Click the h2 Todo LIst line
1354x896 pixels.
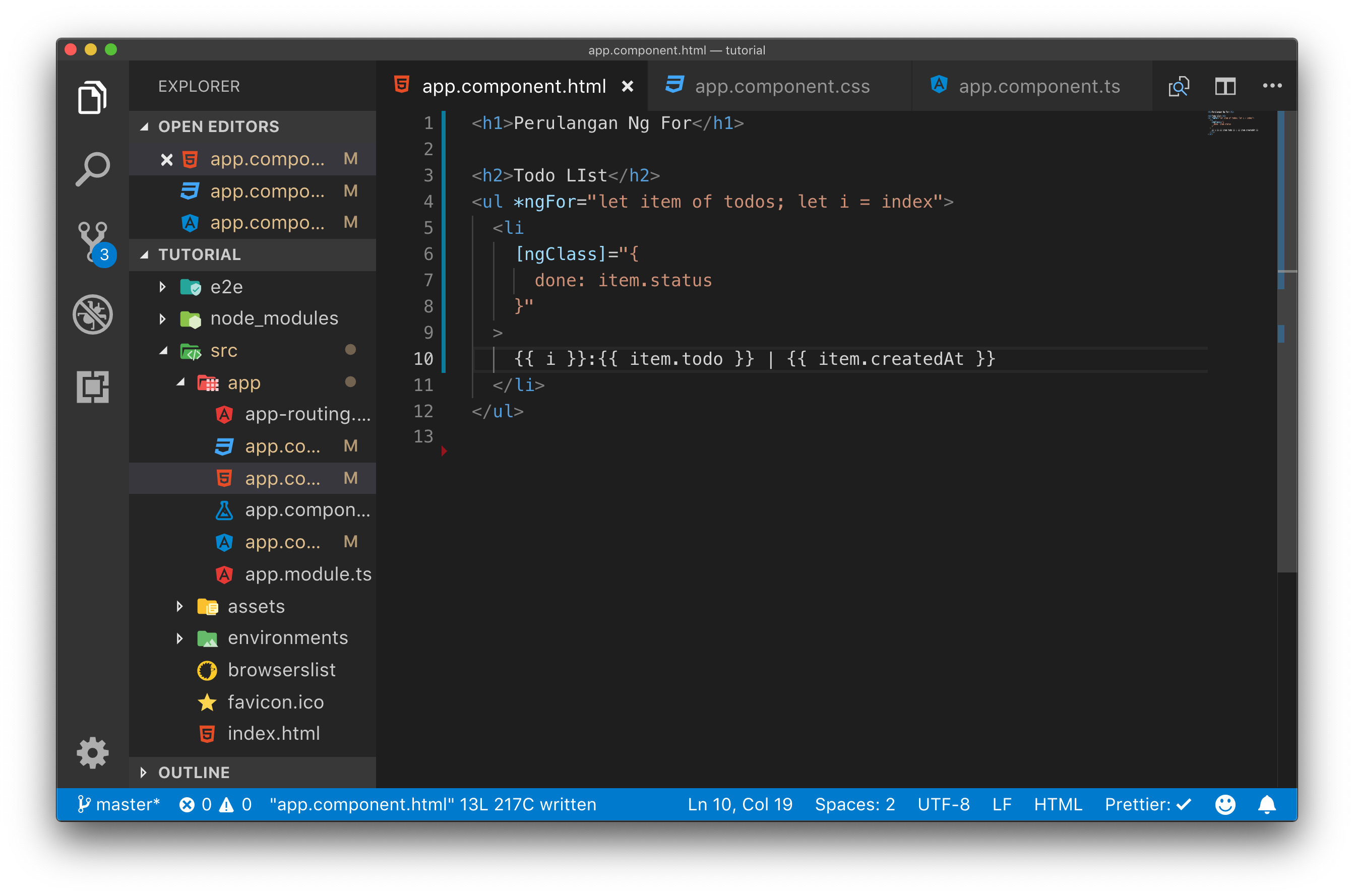coord(565,175)
